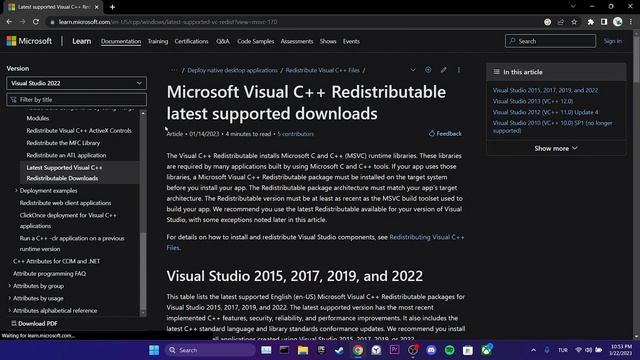Click the Filter by title field
The width and height of the screenshot is (640, 360).
76,99
